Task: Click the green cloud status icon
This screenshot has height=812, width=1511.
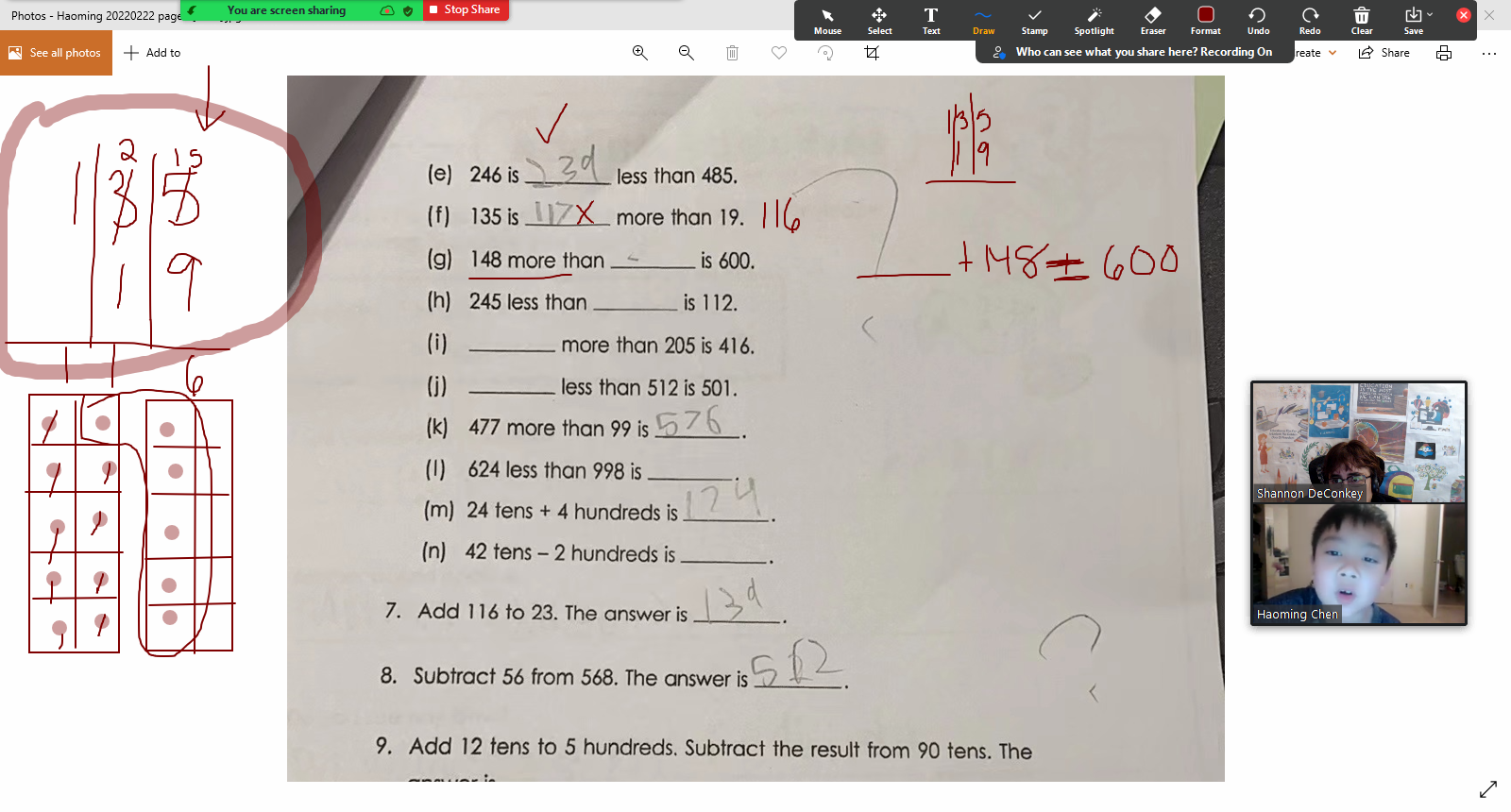Action: [x=387, y=10]
